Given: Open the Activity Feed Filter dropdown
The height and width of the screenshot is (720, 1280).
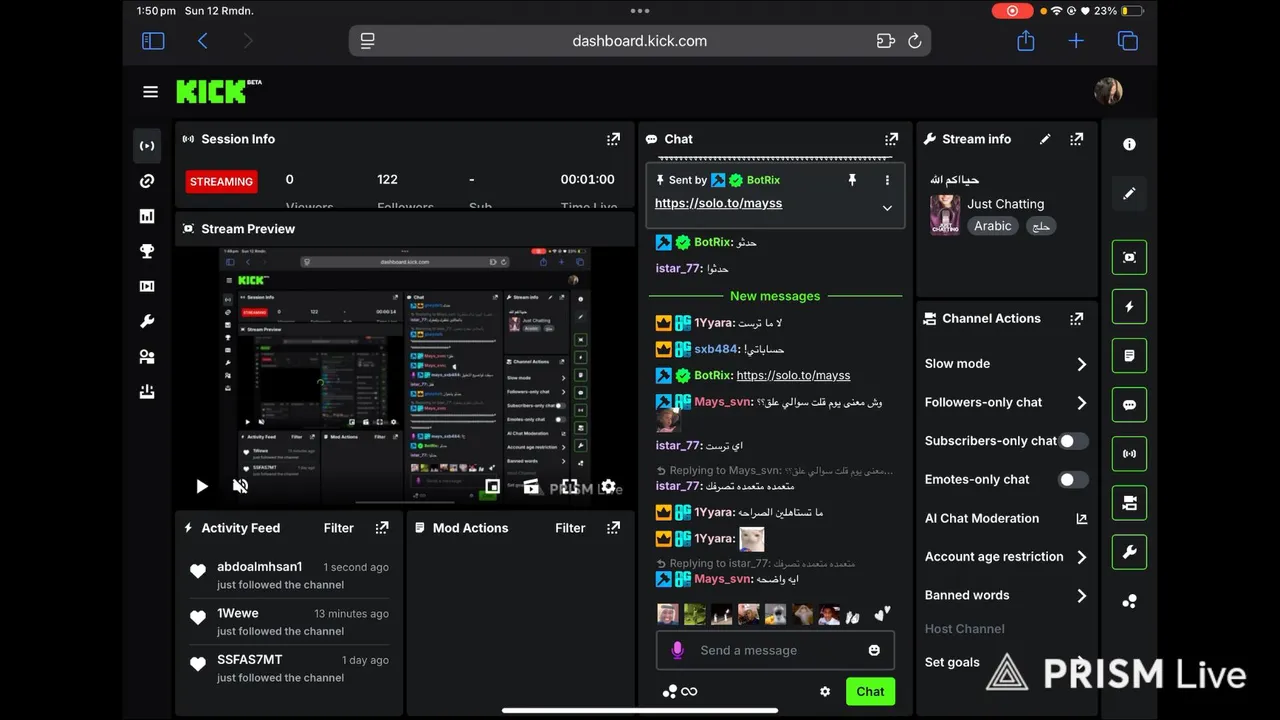Looking at the screenshot, I should tap(339, 528).
